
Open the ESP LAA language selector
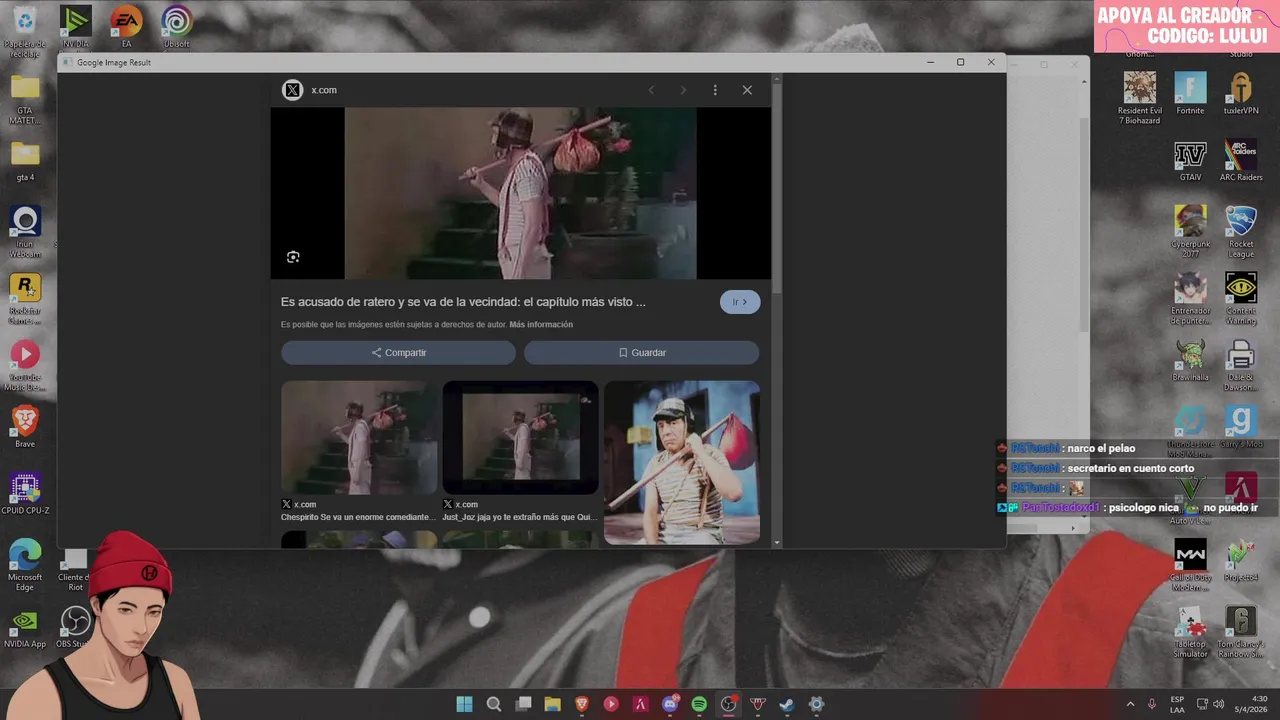(x=1177, y=704)
